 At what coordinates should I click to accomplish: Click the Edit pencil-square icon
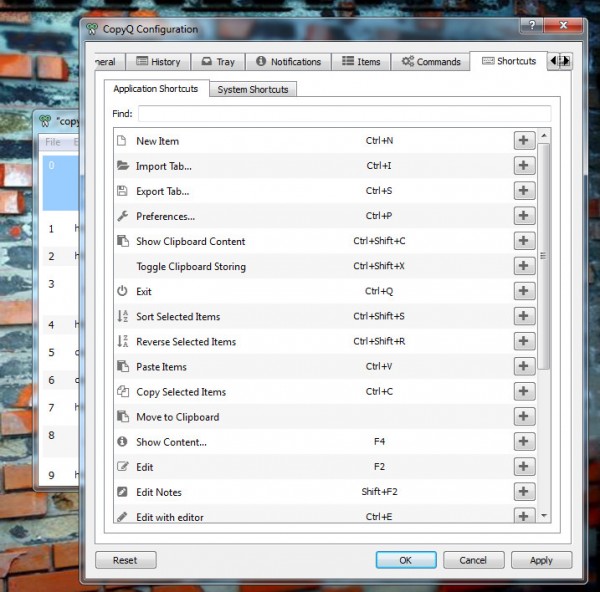click(122, 466)
